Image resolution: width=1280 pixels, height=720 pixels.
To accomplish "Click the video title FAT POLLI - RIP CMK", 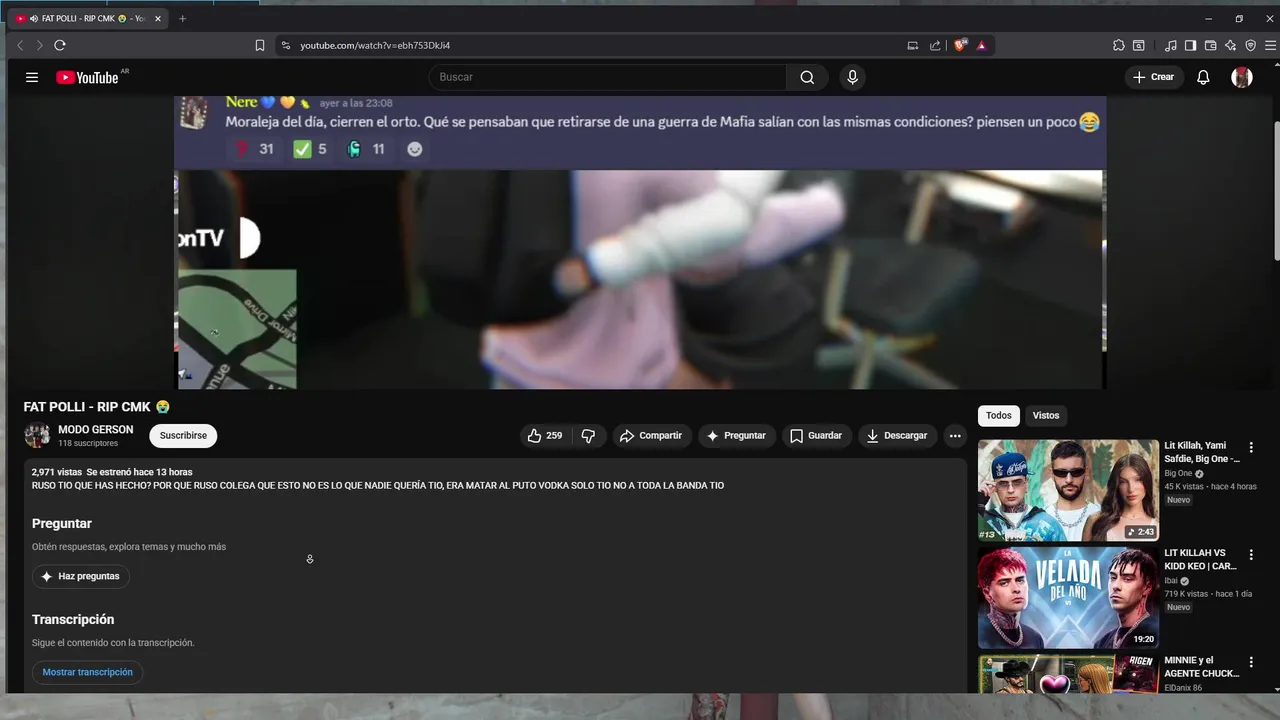I will [97, 407].
